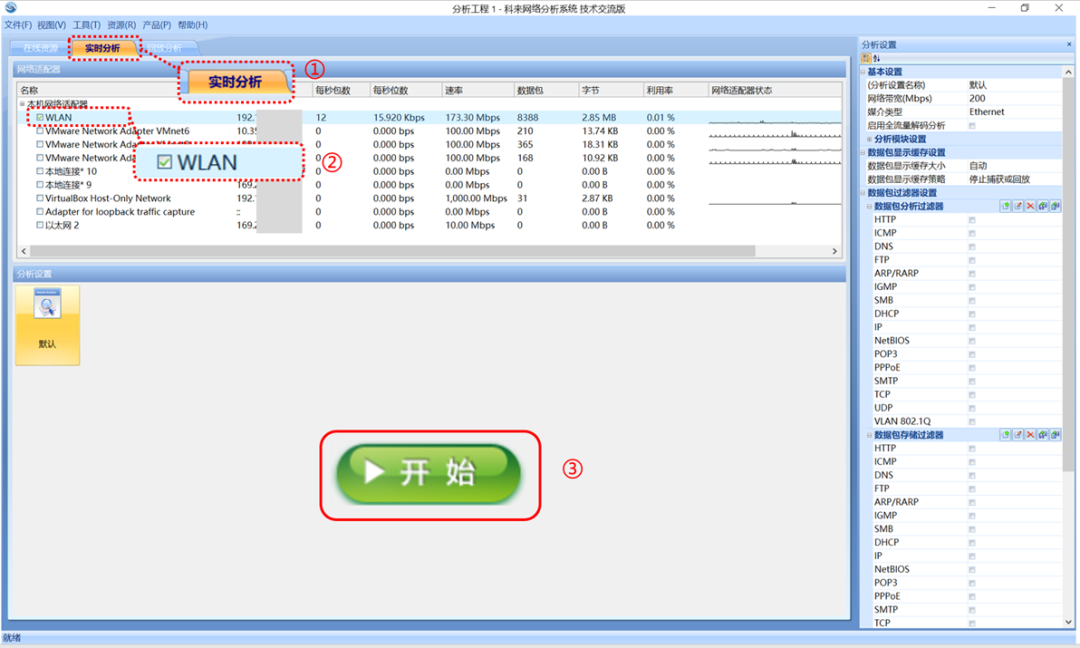Check VirtualBox Host-Only Network checkbox
Screen dimensions: 1080x648
pos(40,198)
